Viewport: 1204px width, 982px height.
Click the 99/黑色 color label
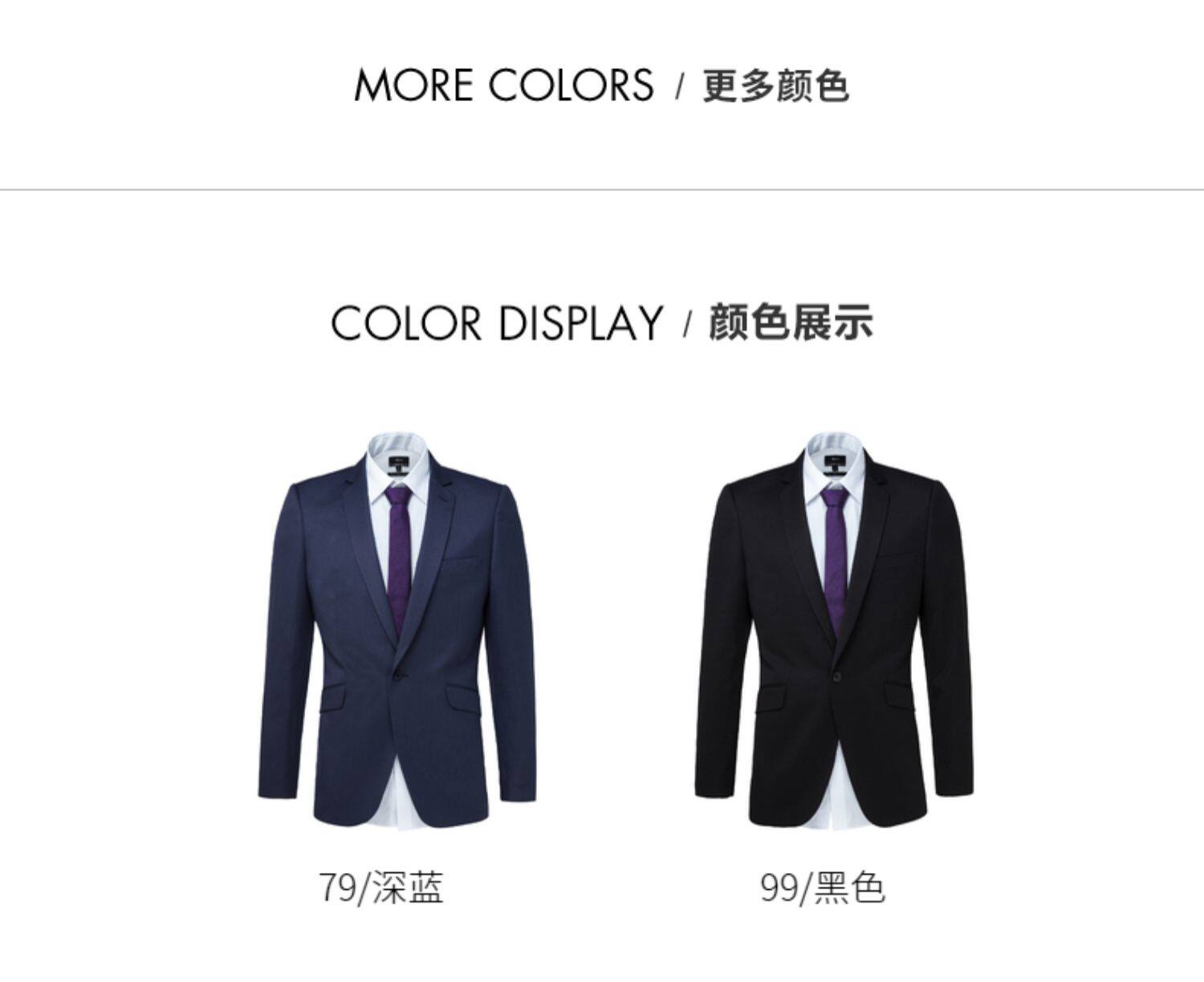(x=823, y=888)
